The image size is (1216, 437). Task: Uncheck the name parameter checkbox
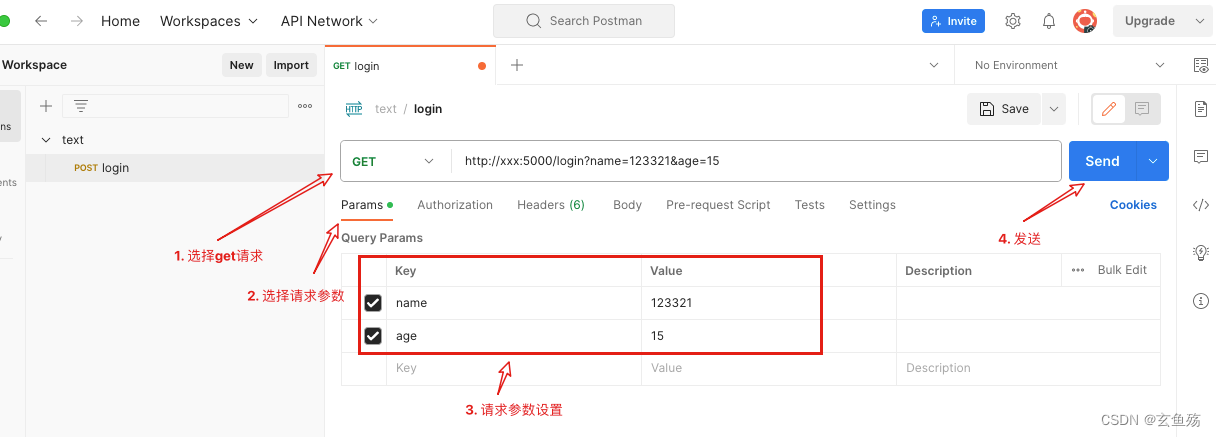373,303
